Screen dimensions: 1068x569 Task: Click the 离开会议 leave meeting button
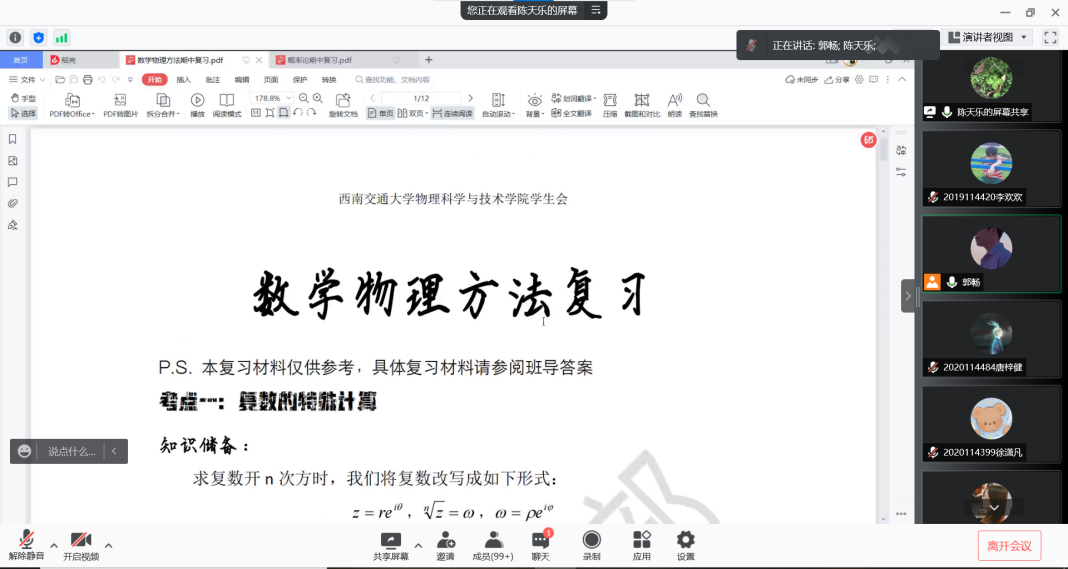click(x=1010, y=545)
